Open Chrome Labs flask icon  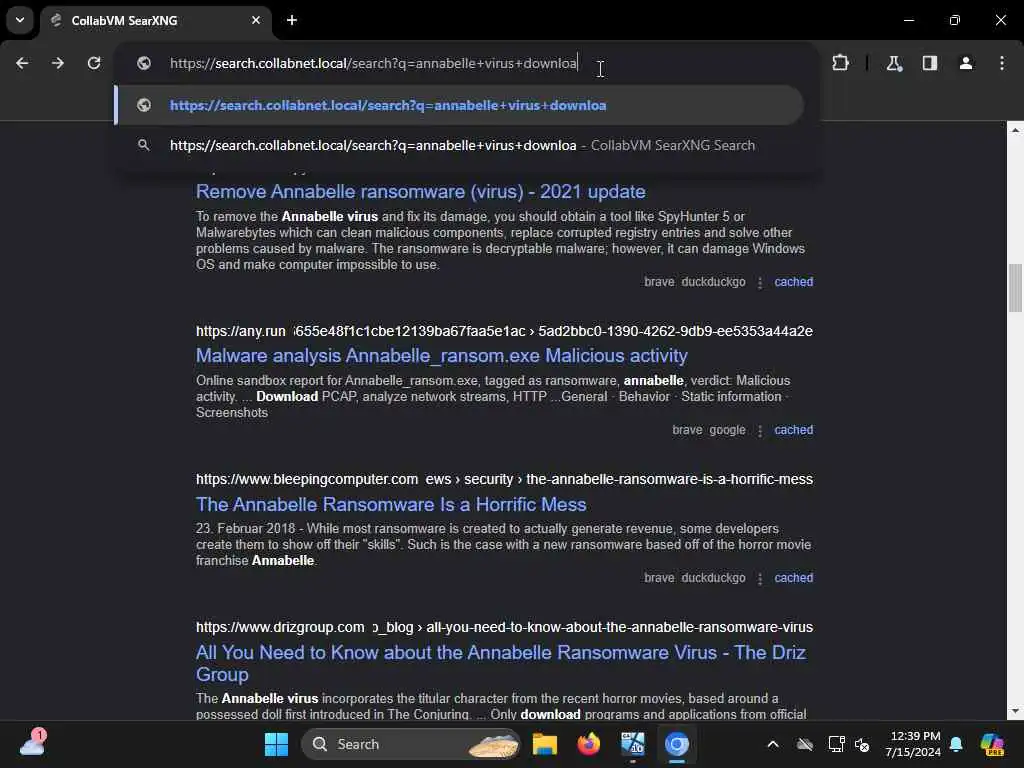point(894,63)
